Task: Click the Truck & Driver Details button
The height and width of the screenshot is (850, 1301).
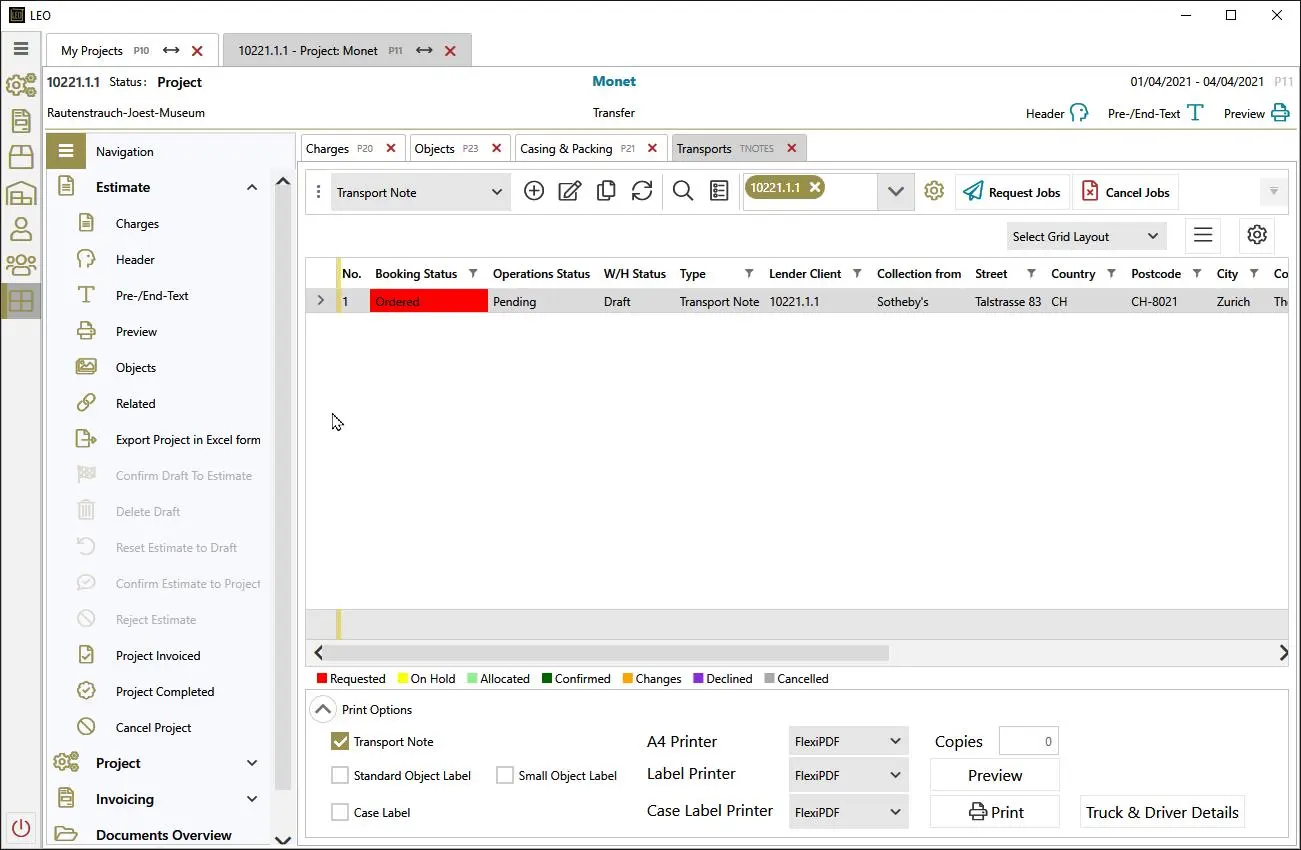Action: tap(1162, 812)
